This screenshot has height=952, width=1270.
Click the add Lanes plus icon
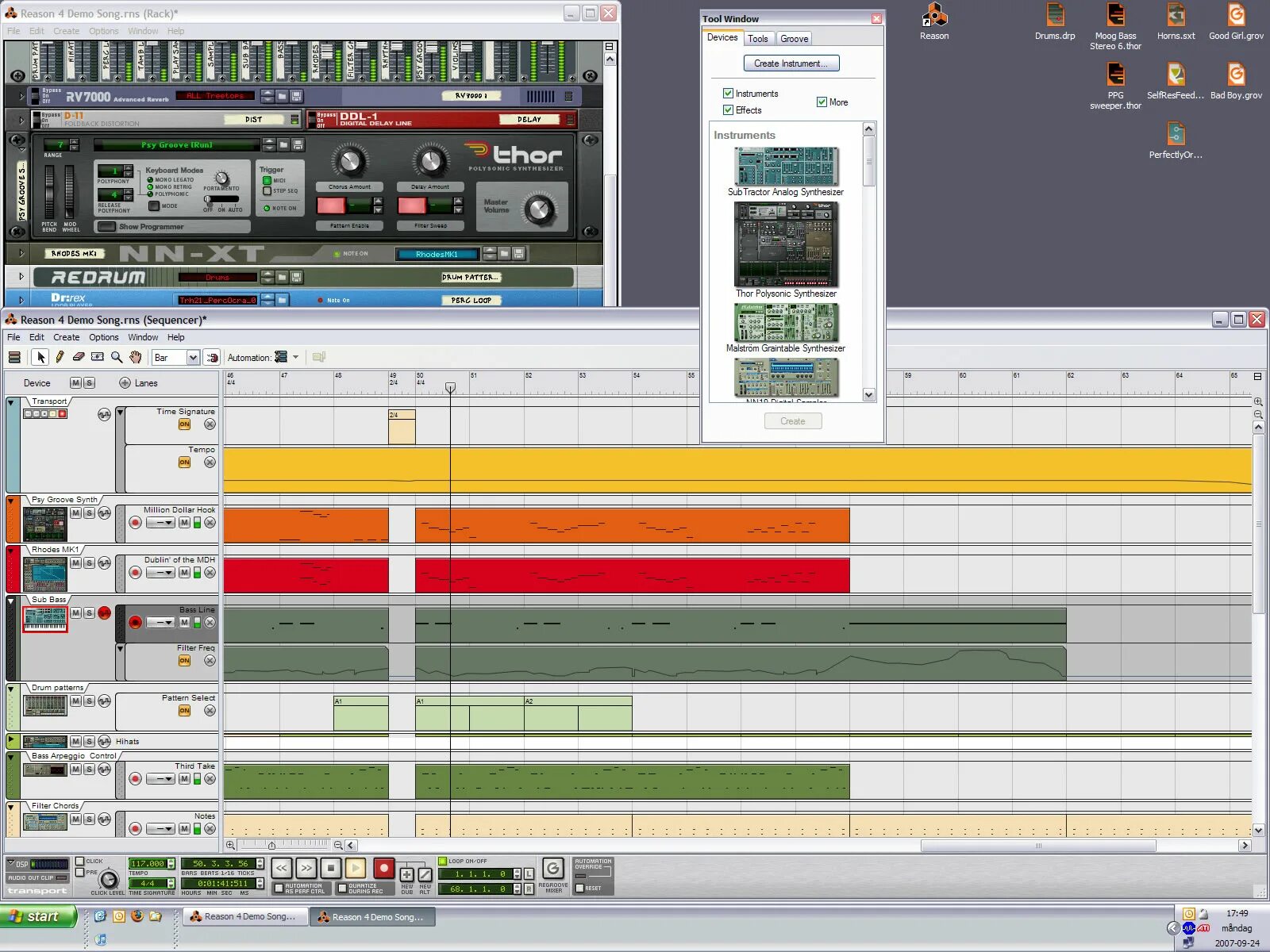pyautogui.click(x=125, y=383)
